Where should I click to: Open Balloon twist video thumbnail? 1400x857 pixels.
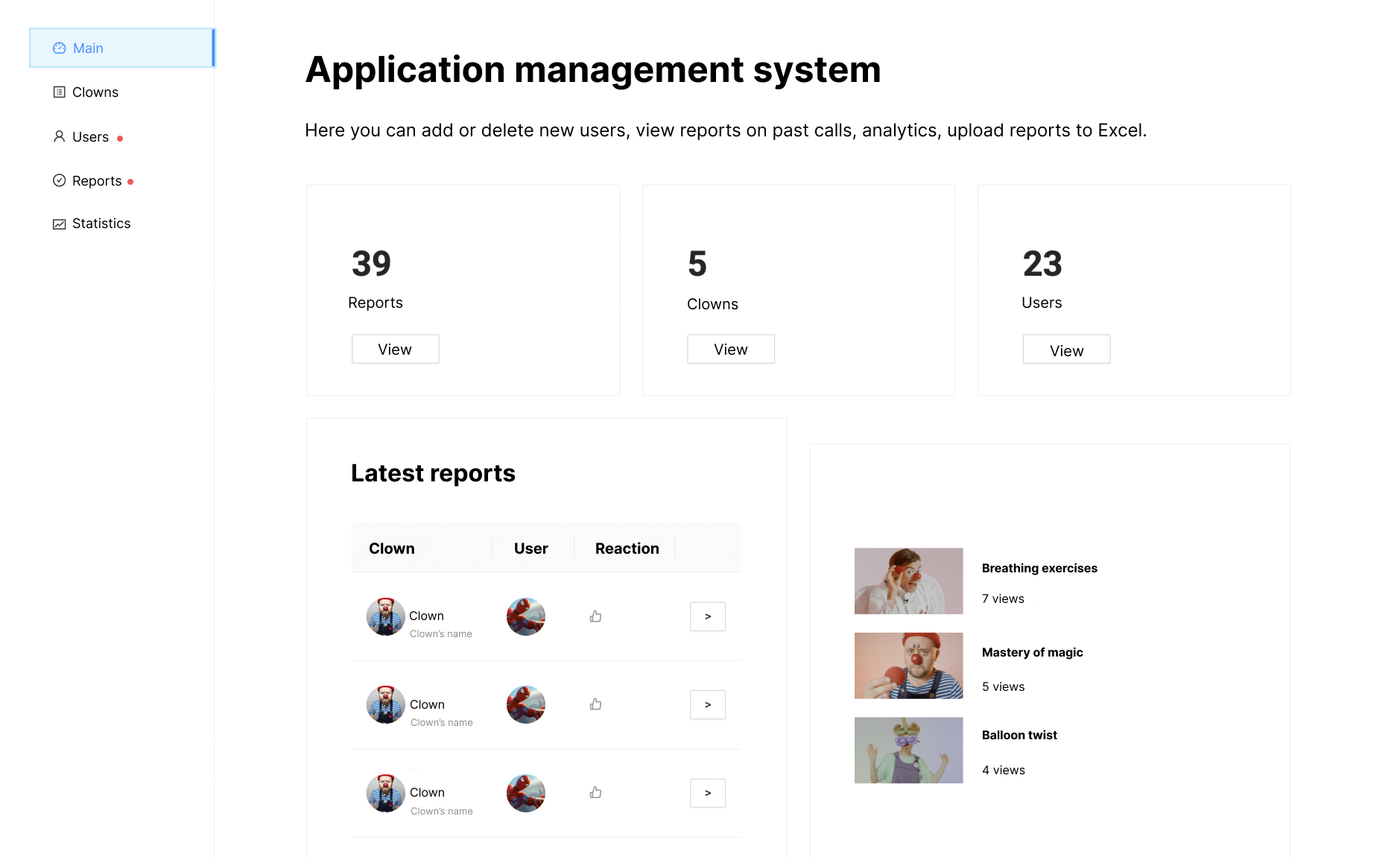tap(908, 750)
